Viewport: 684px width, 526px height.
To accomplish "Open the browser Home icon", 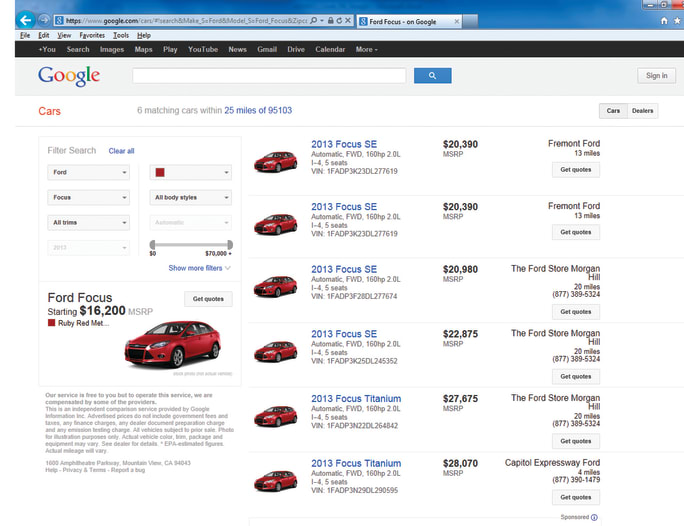I will (x=663, y=20).
